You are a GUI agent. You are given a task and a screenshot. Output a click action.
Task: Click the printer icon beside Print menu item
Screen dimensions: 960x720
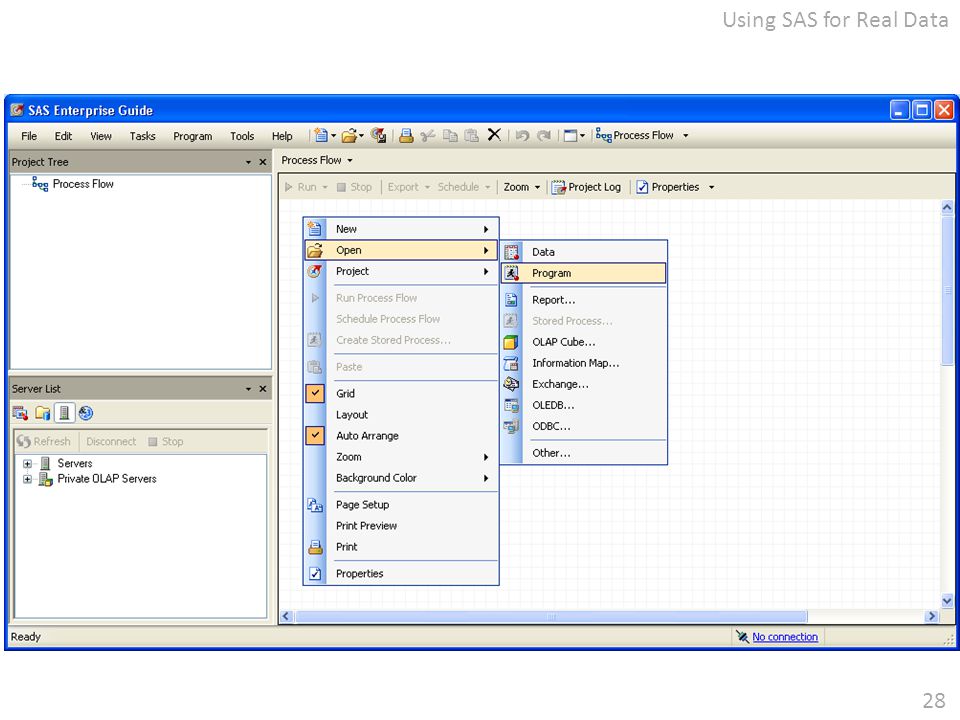315,547
